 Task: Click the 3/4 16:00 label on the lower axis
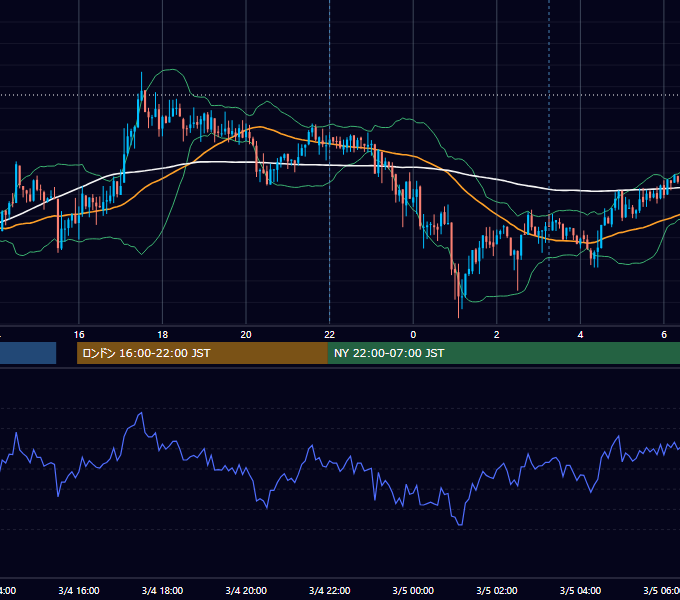click(79, 590)
